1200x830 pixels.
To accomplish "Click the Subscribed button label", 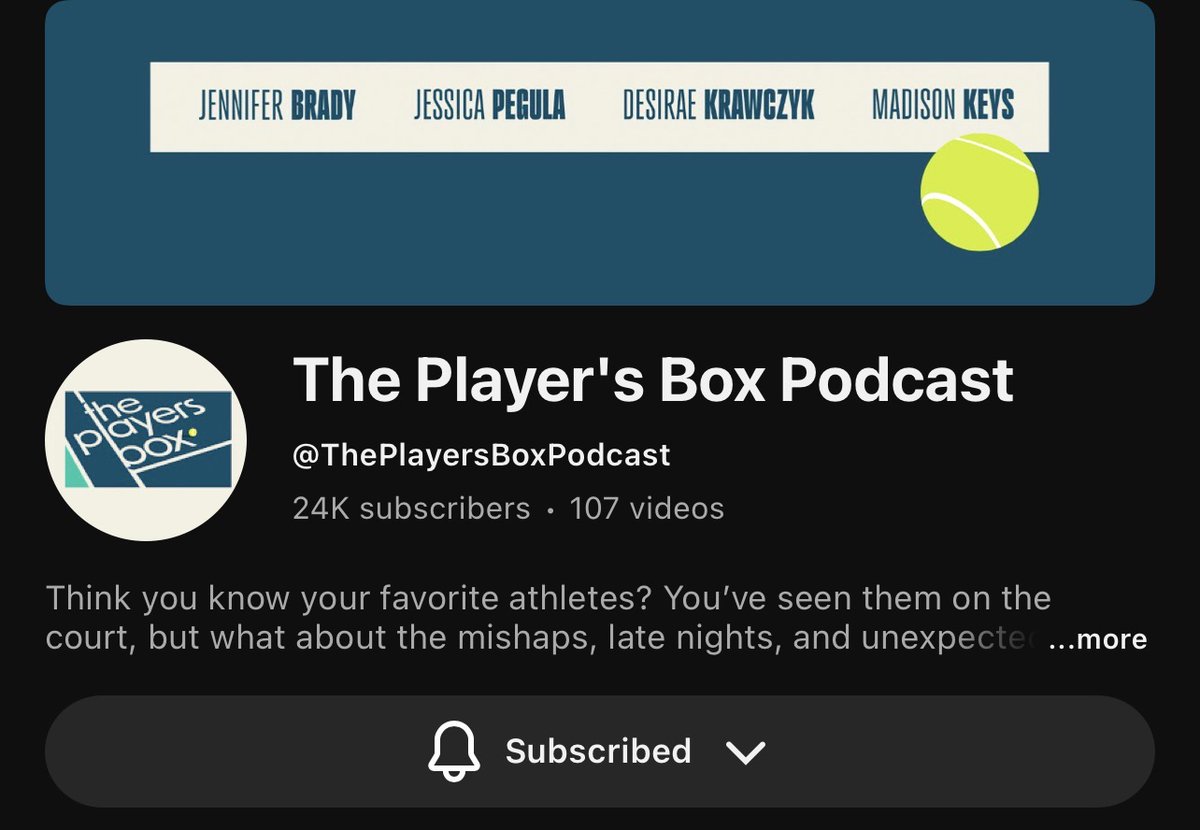I will pyautogui.click(x=598, y=751).
